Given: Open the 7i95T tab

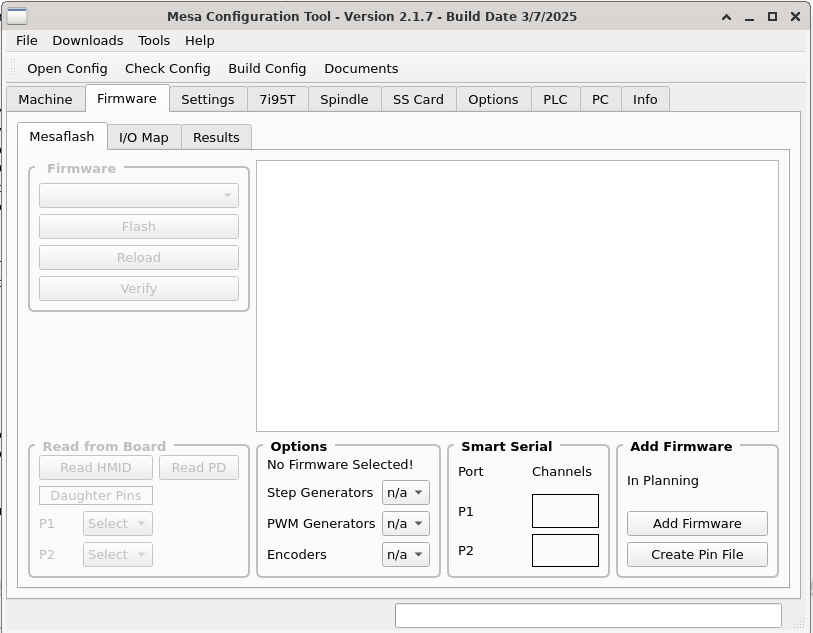Looking at the screenshot, I should 277,99.
